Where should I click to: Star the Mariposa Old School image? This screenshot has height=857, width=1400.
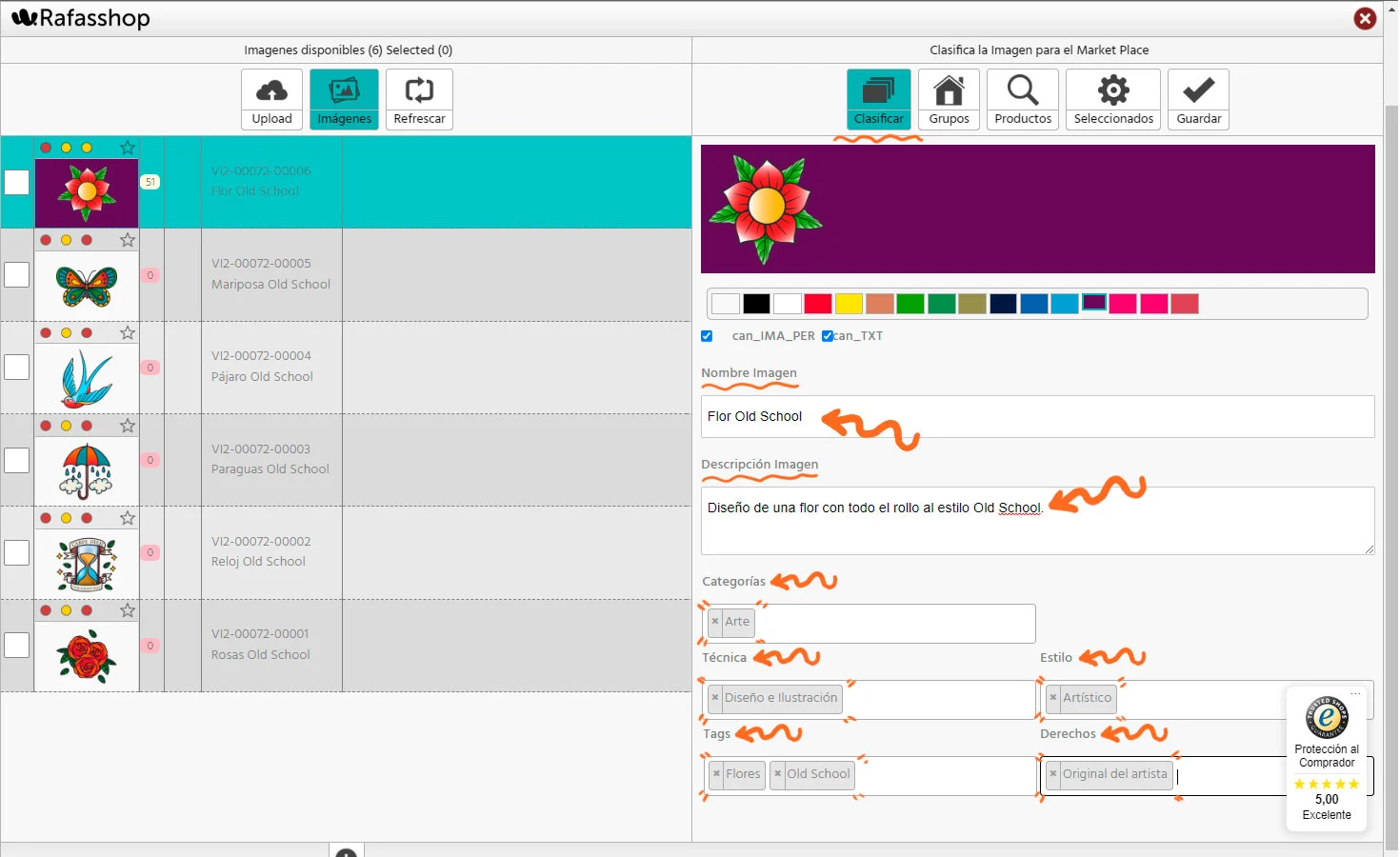pos(128,240)
